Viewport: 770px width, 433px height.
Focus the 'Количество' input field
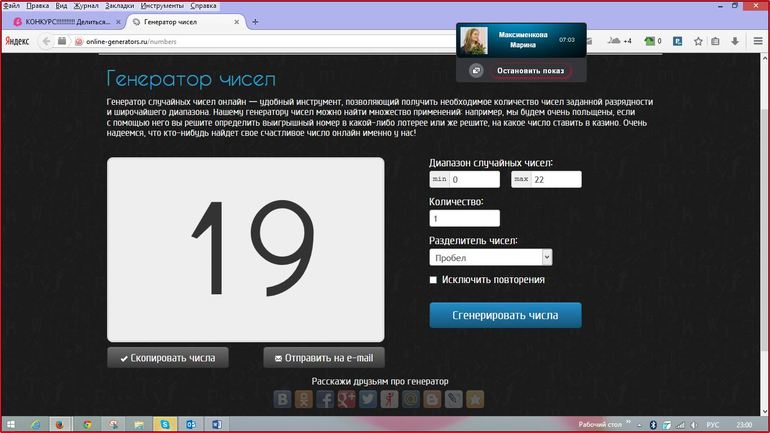pyautogui.click(x=464, y=218)
